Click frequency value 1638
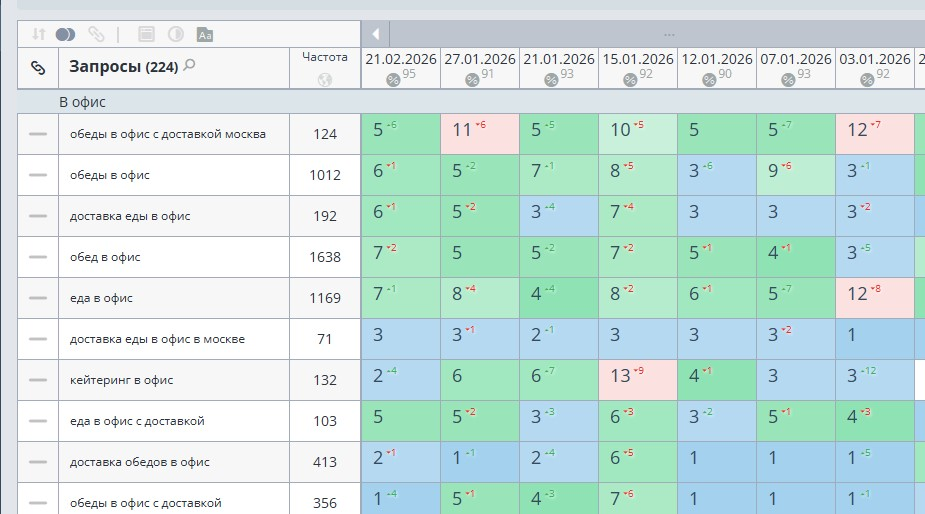This screenshot has height=514, width=925. 325,257
